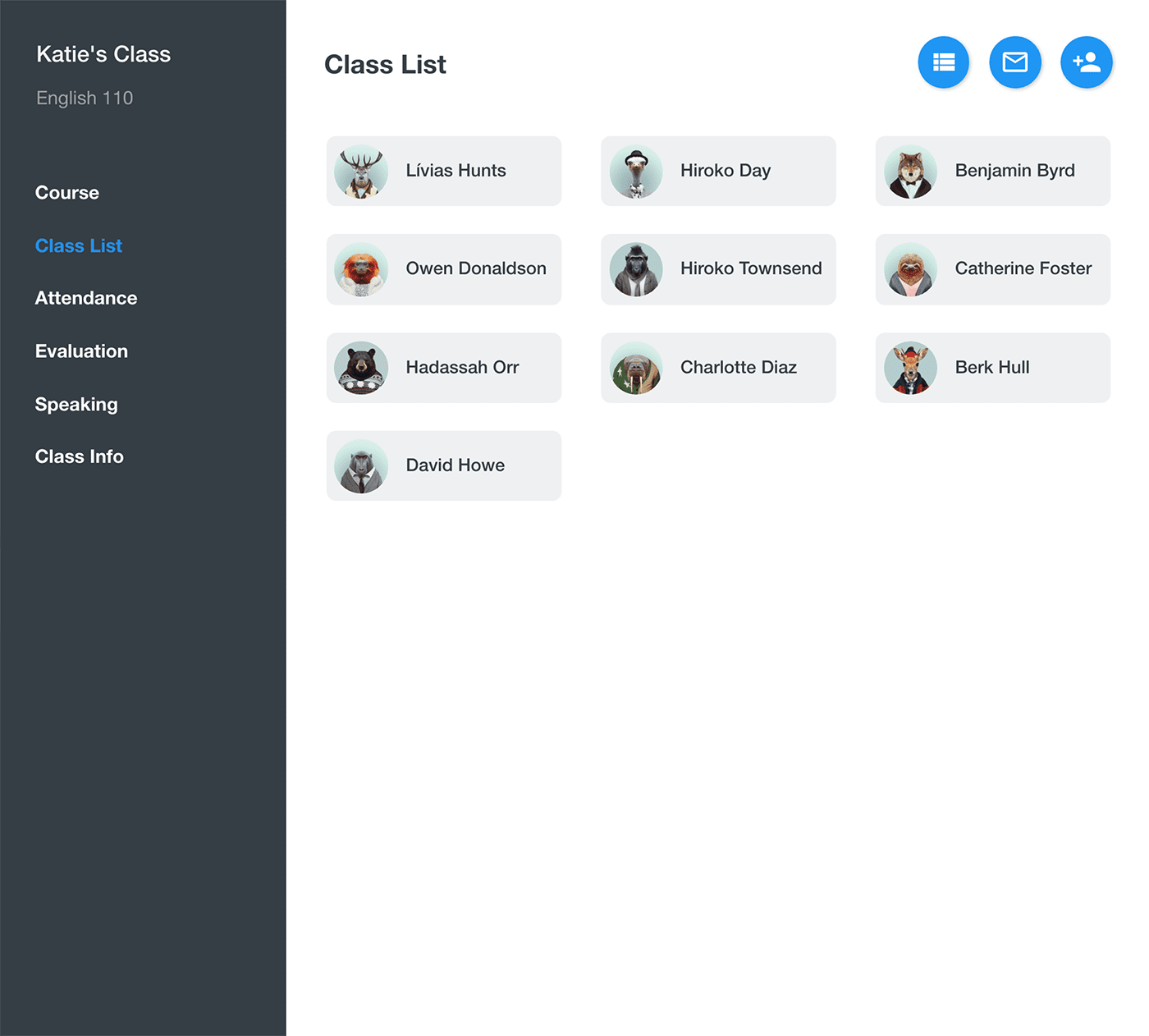
Task: Click the Katie's Class title
Action: (103, 54)
